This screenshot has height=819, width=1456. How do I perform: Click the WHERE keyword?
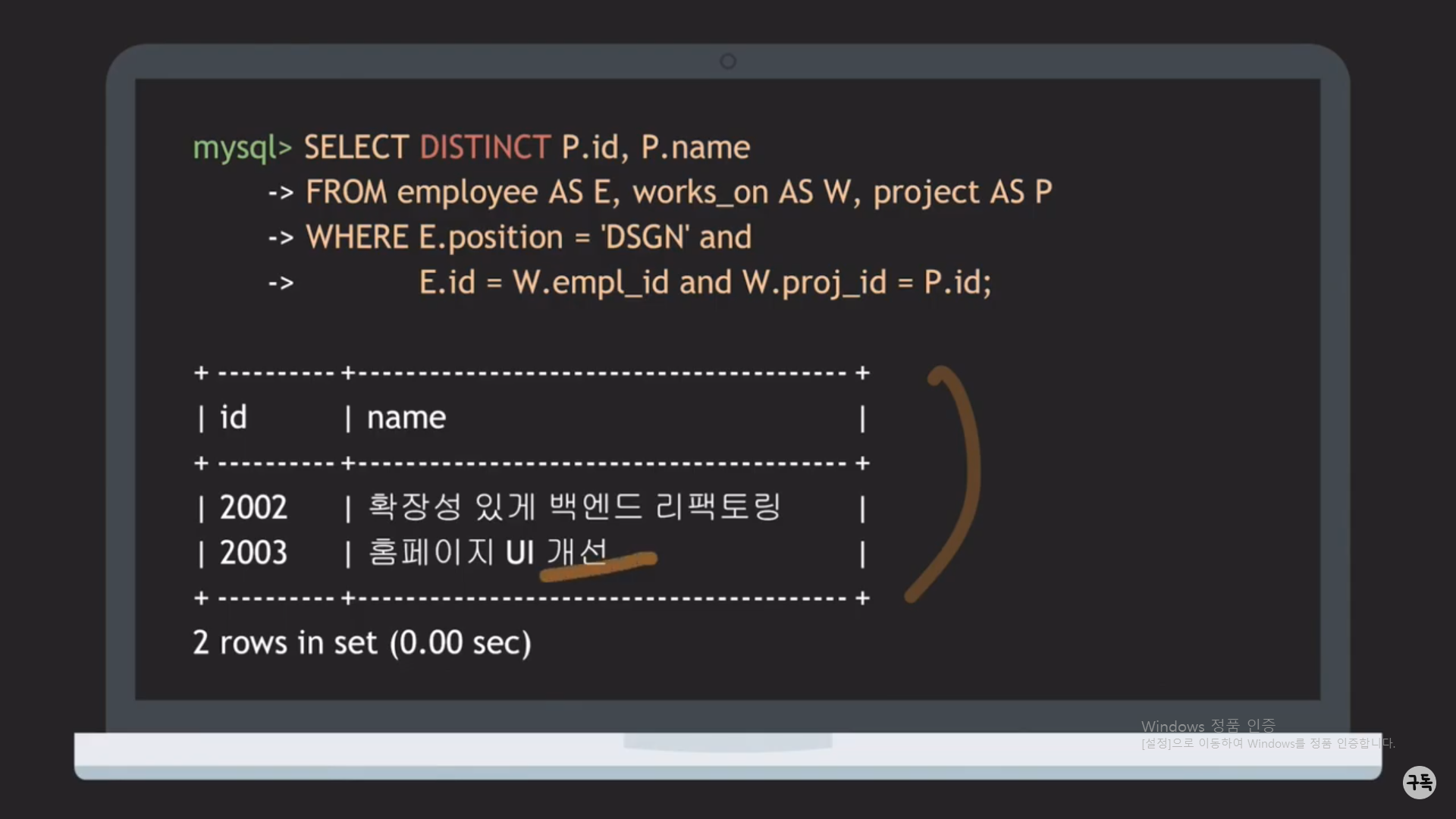[357, 237]
